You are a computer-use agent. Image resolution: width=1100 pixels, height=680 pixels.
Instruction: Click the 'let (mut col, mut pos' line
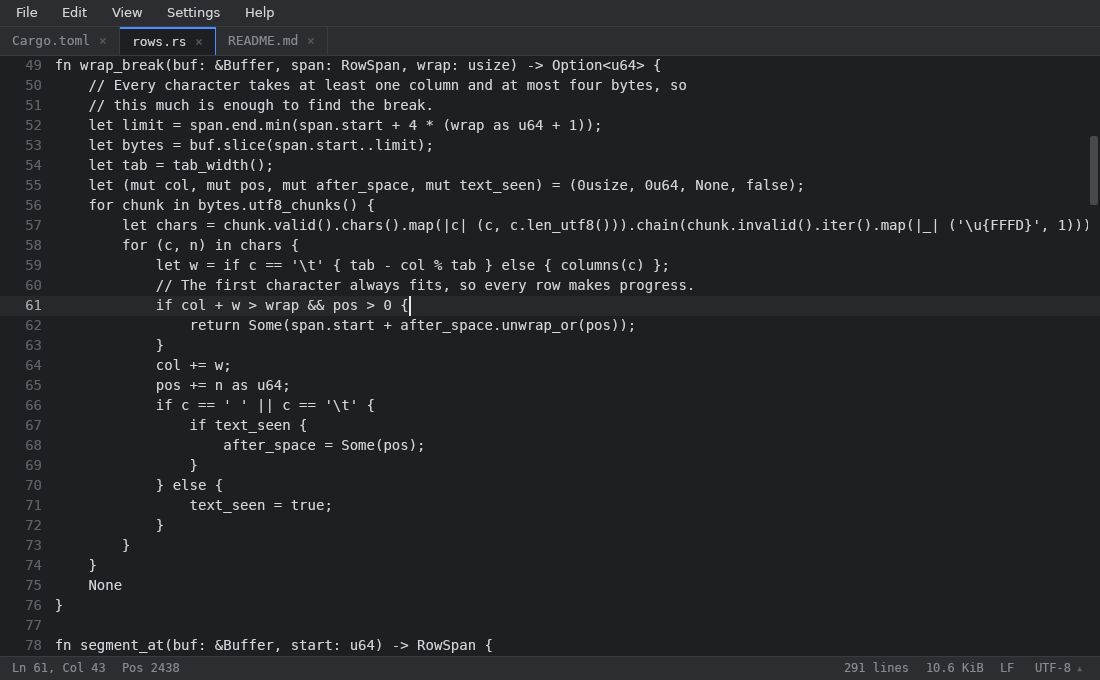coord(446,185)
